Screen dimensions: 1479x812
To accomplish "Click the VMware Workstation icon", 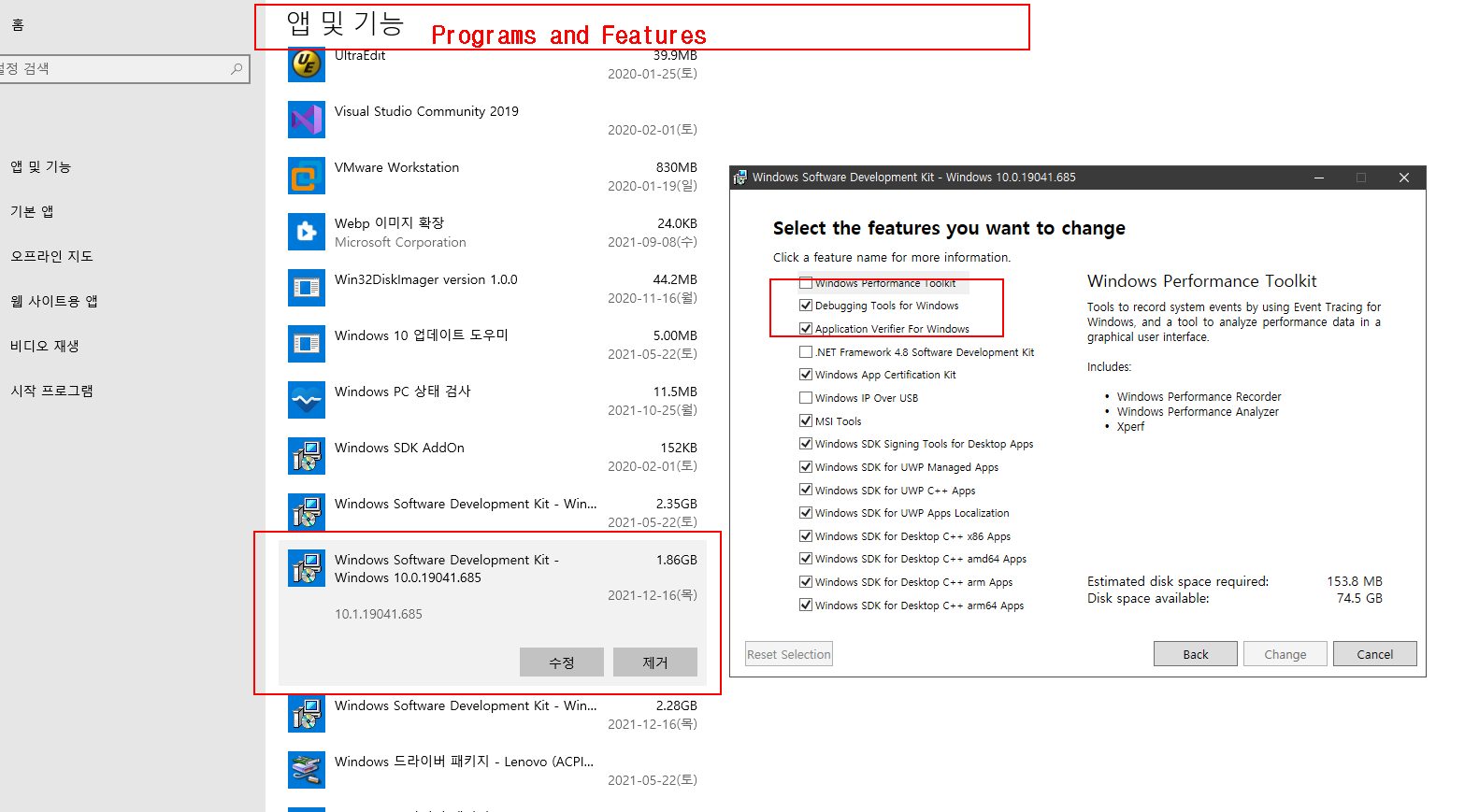I will click(x=307, y=176).
